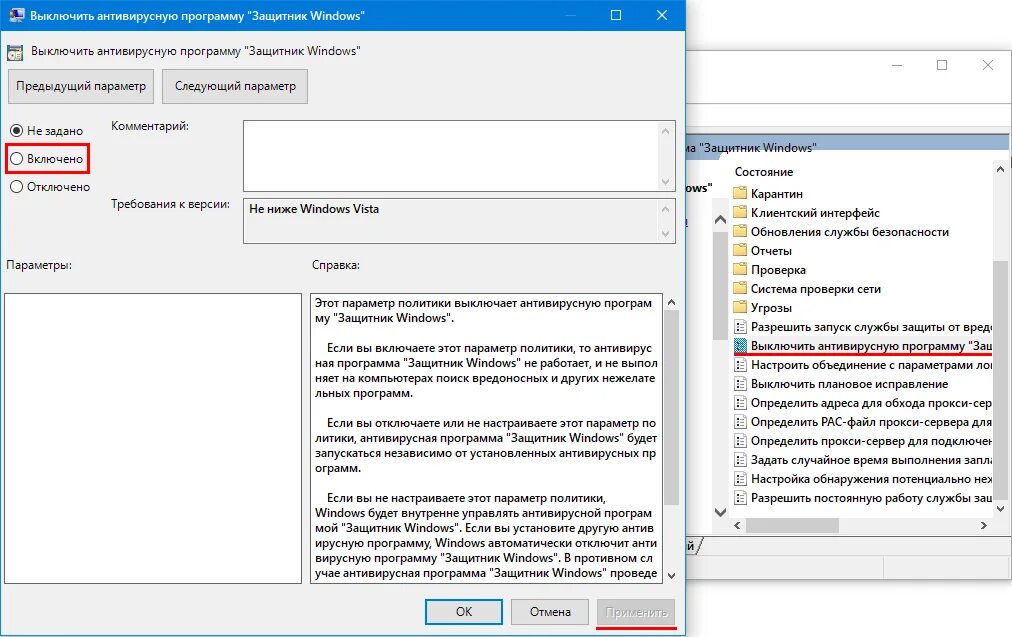This screenshot has height=637, width=1012.
Task: Open the "Отчеты" folder icon
Action: pos(740,250)
